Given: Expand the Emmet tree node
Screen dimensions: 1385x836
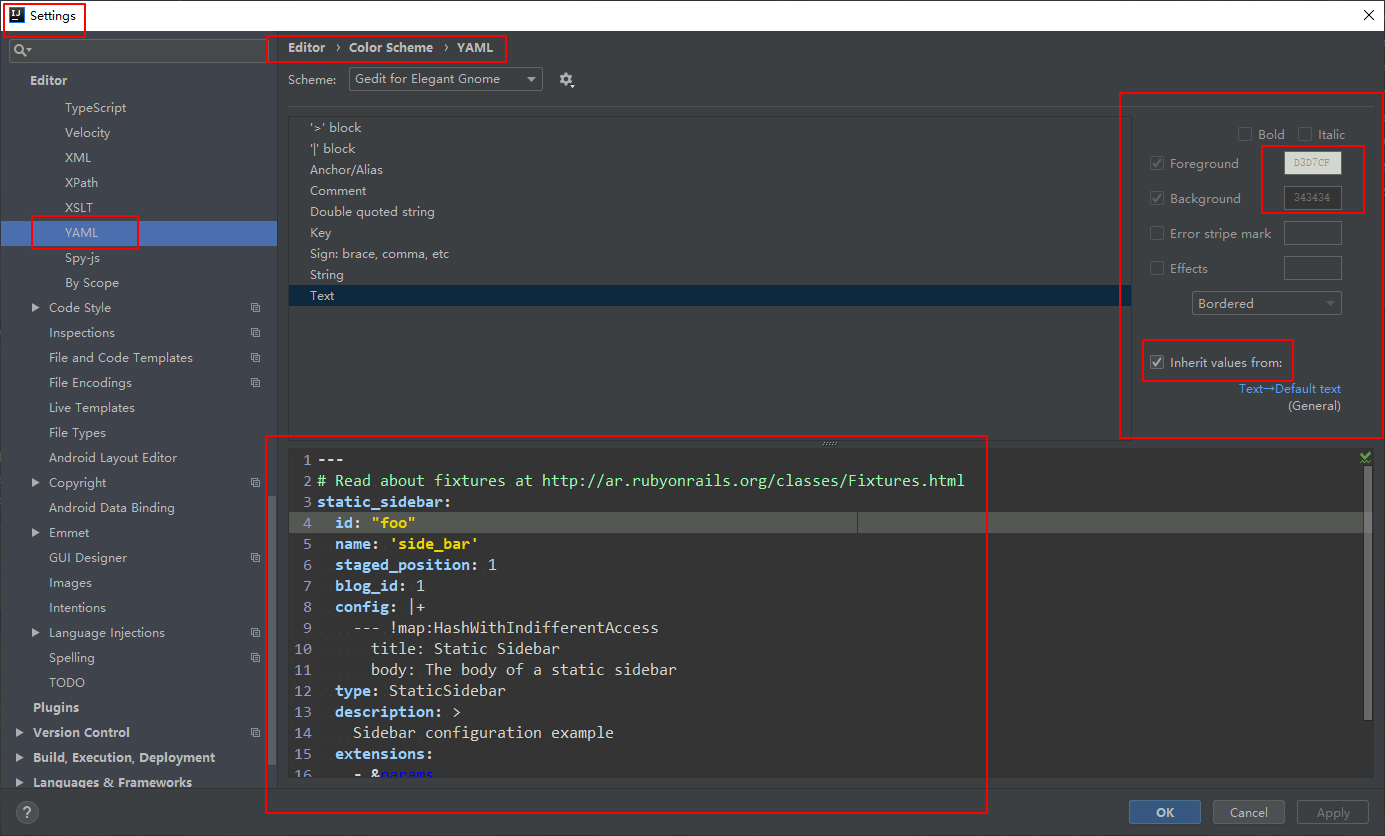Looking at the screenshot, I should [36, 533].
